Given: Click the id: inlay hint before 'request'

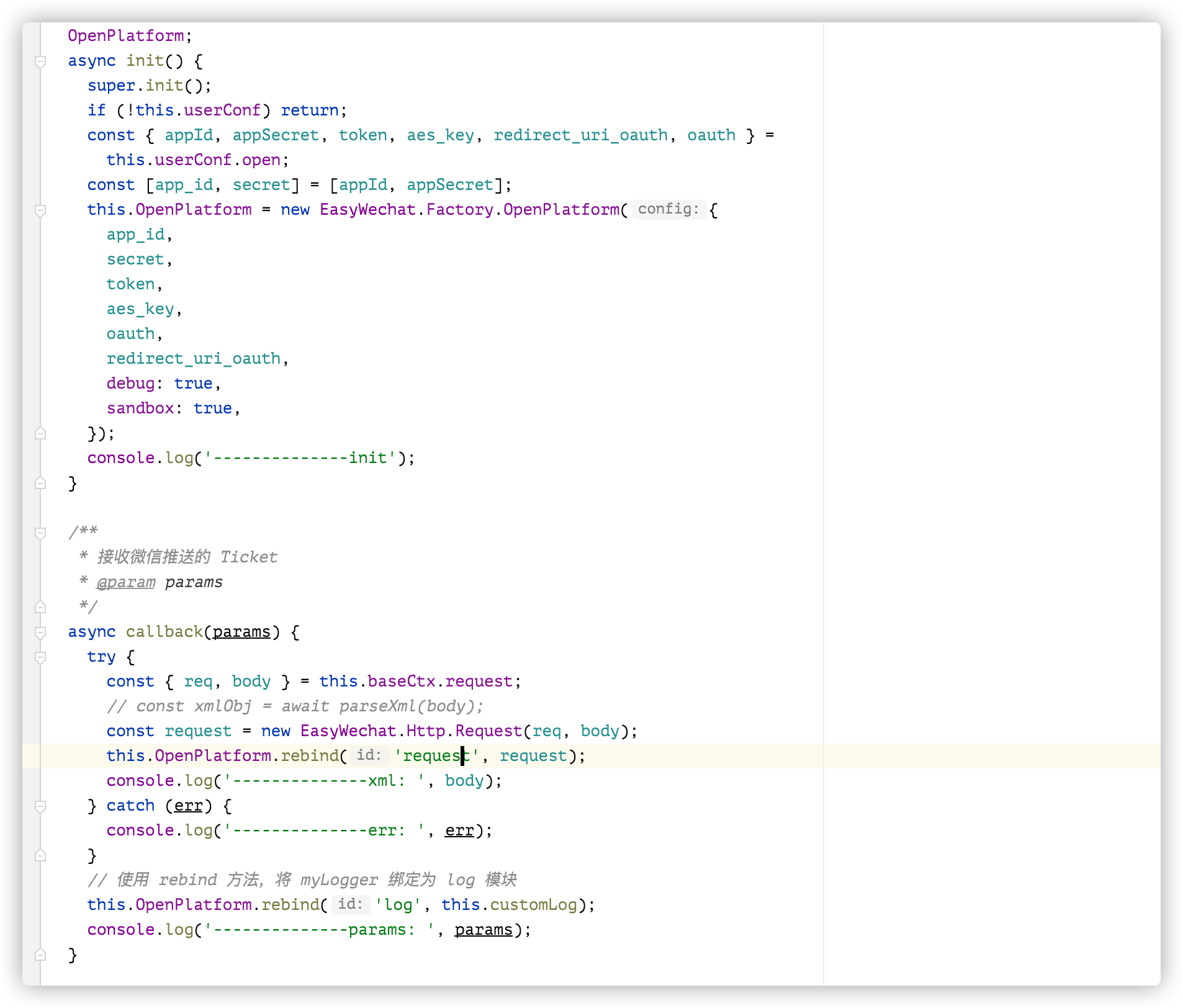Looking at the screenshot, I should [x=369, y=755].
